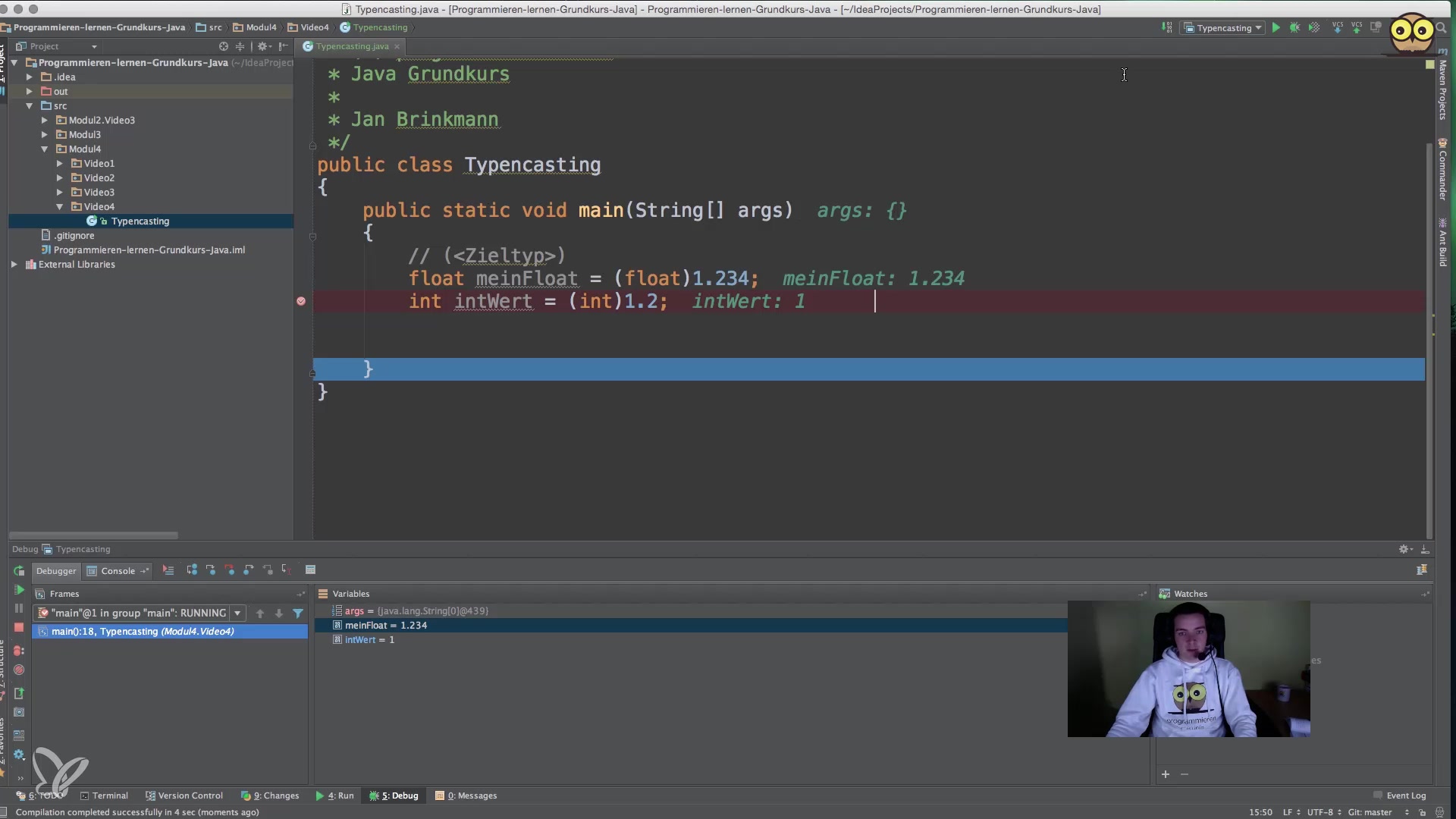Switch to the Console tab
1456x819 pixels.
pos(118,571)
